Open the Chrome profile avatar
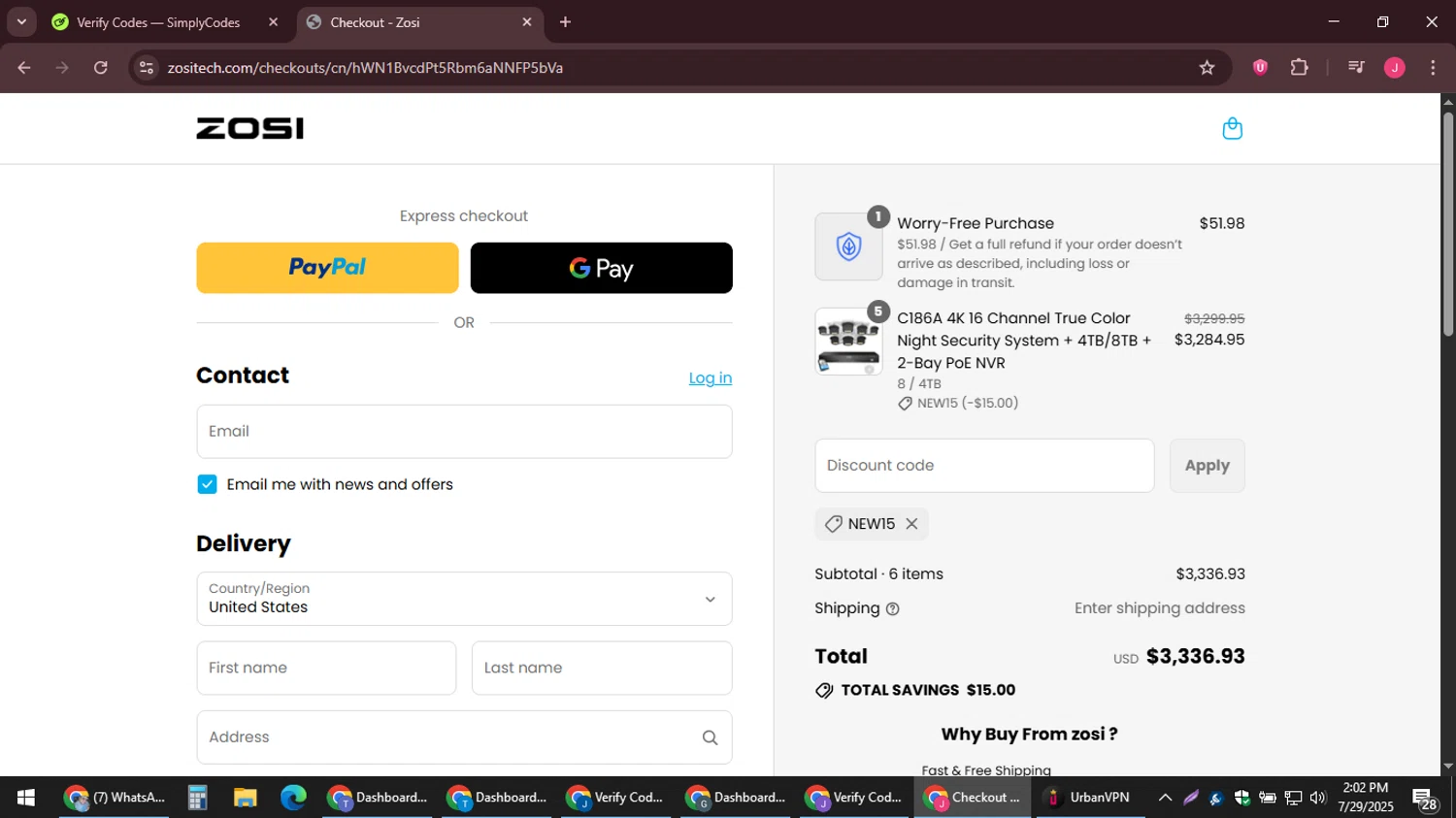1456x818 pixels. coord(1394,68)
